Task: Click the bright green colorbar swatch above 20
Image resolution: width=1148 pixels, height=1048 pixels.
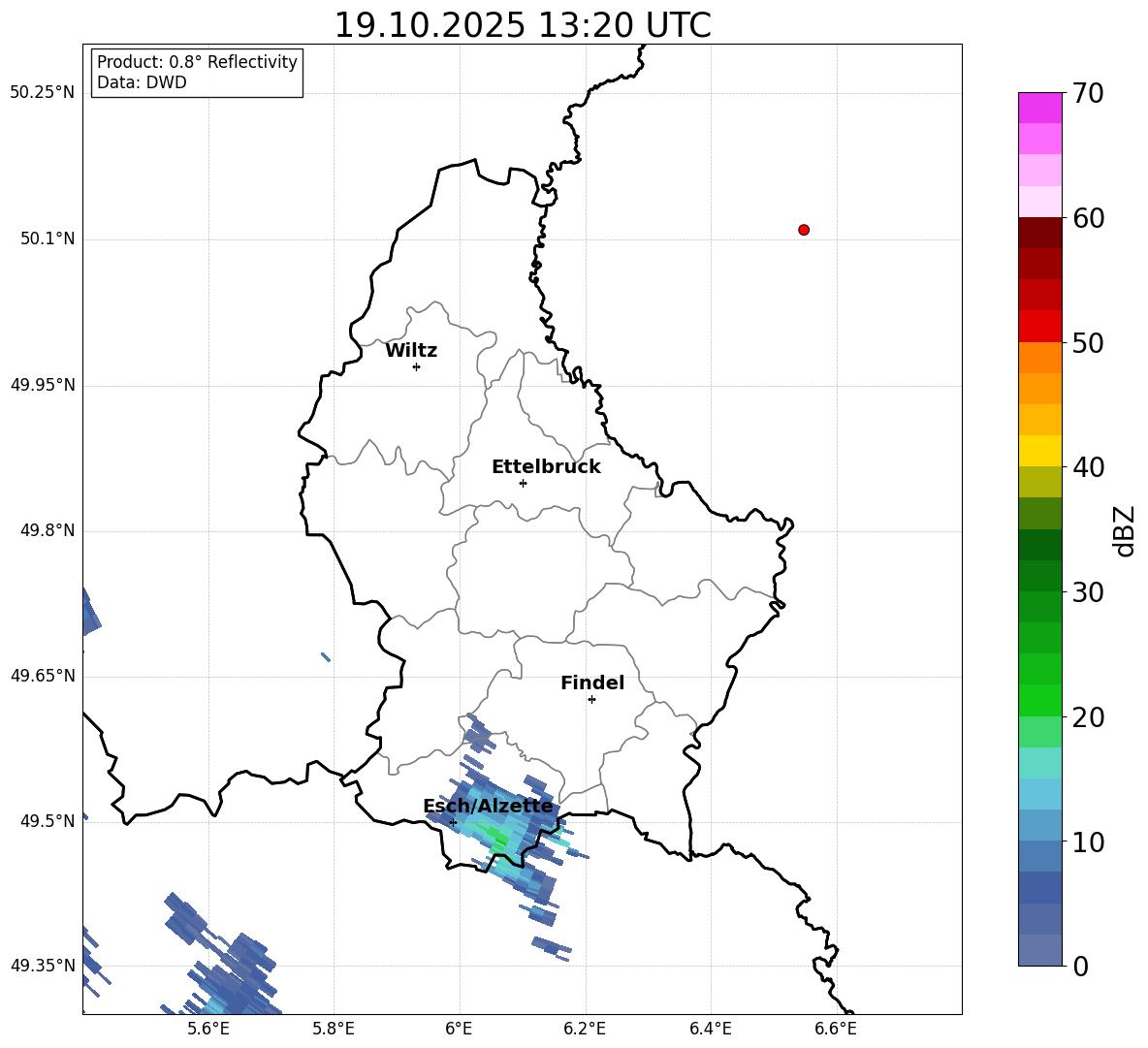Action: tap(1039, 700)
